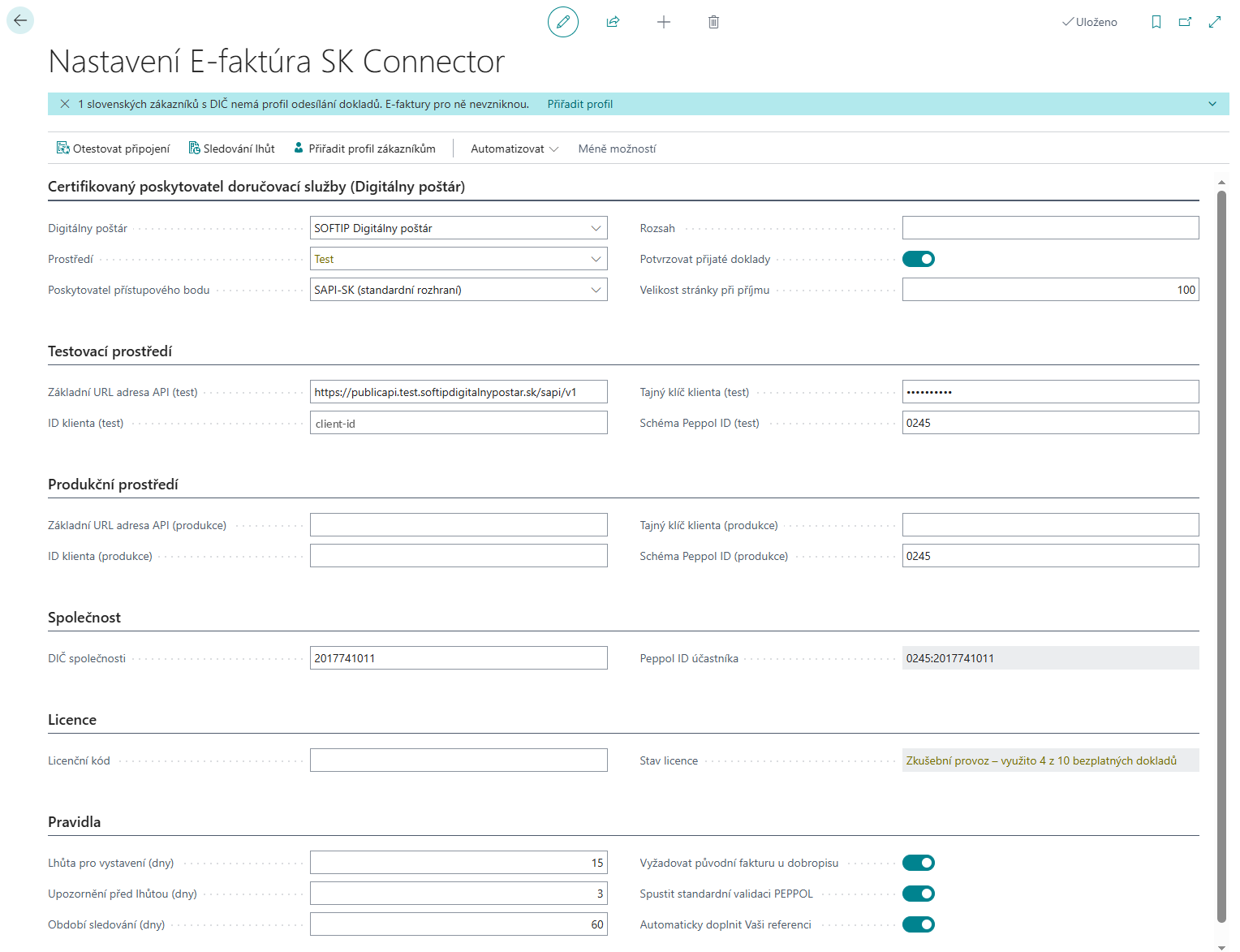This screenshot has height=952, width=1240.
Task: Open Sledování lhůt action
Action: click(x=232, y=149)
